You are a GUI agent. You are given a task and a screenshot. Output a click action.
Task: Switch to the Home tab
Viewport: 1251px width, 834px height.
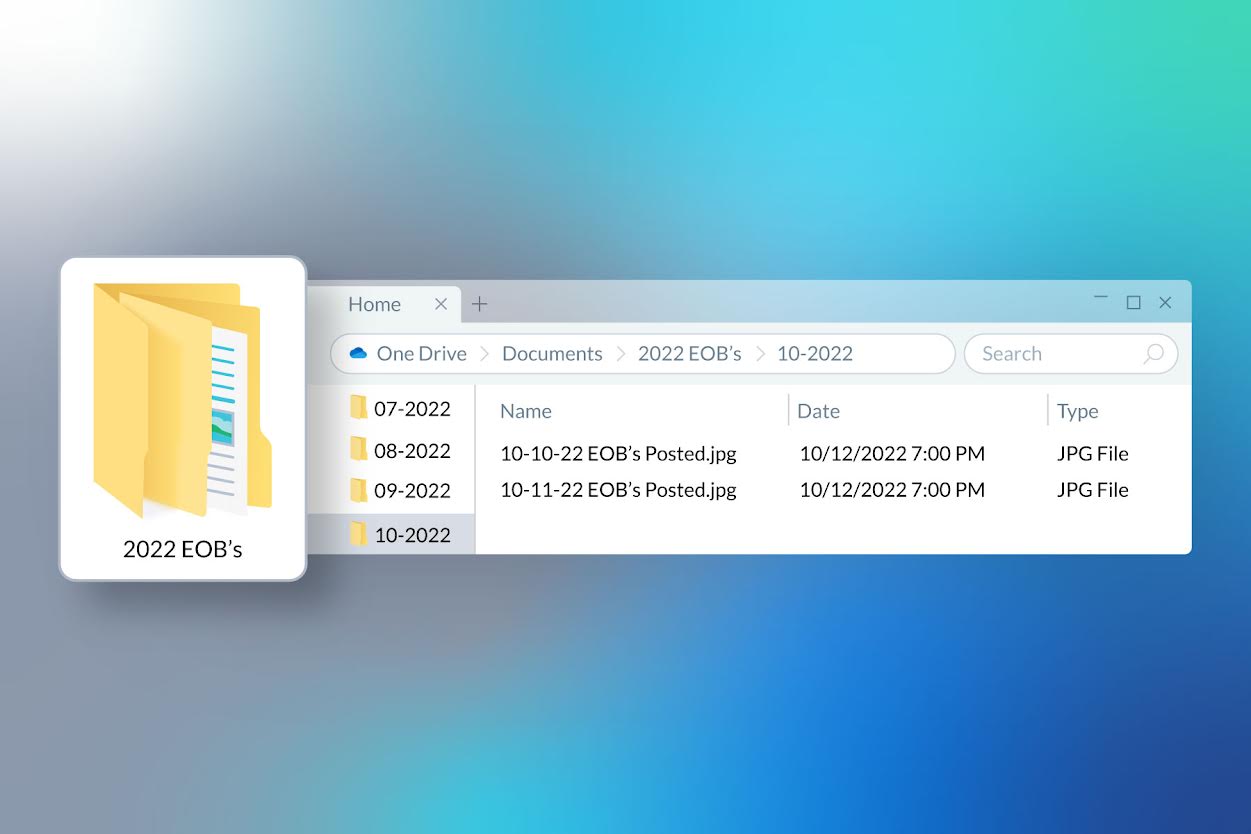point(374,303)
